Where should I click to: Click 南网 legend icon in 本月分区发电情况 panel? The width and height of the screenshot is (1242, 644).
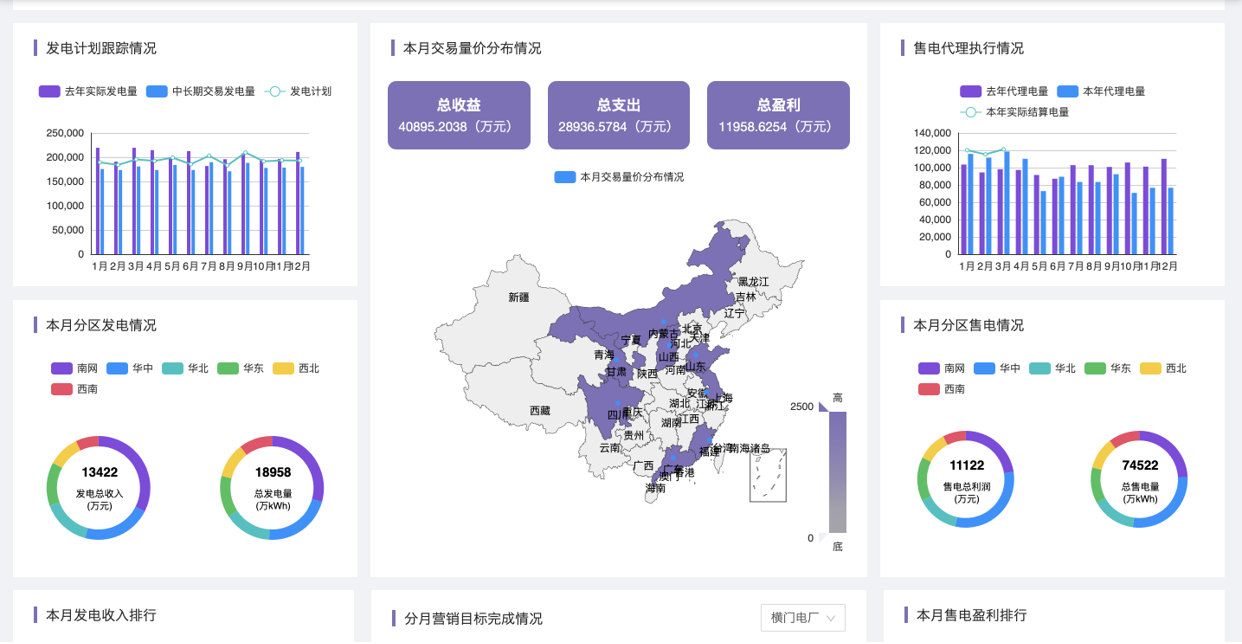62,368
